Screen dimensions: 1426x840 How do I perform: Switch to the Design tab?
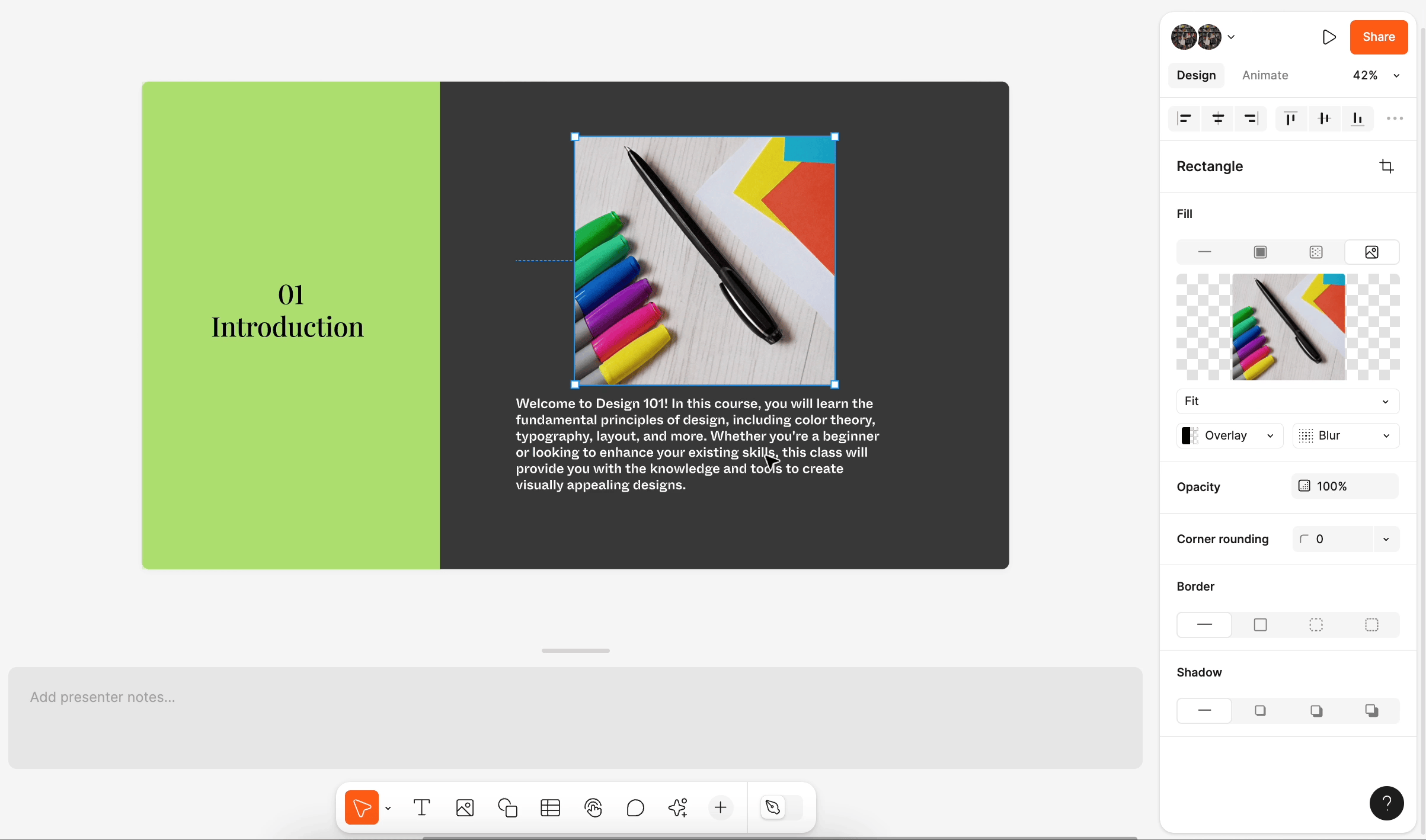1196,75
